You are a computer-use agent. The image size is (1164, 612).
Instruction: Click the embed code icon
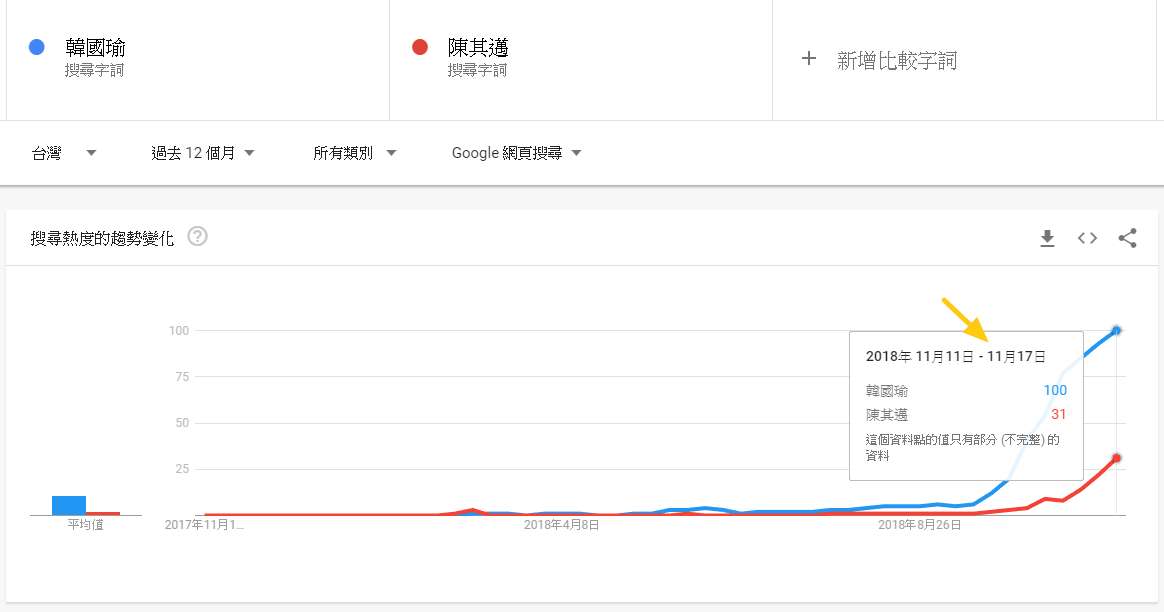(1087, 238)
